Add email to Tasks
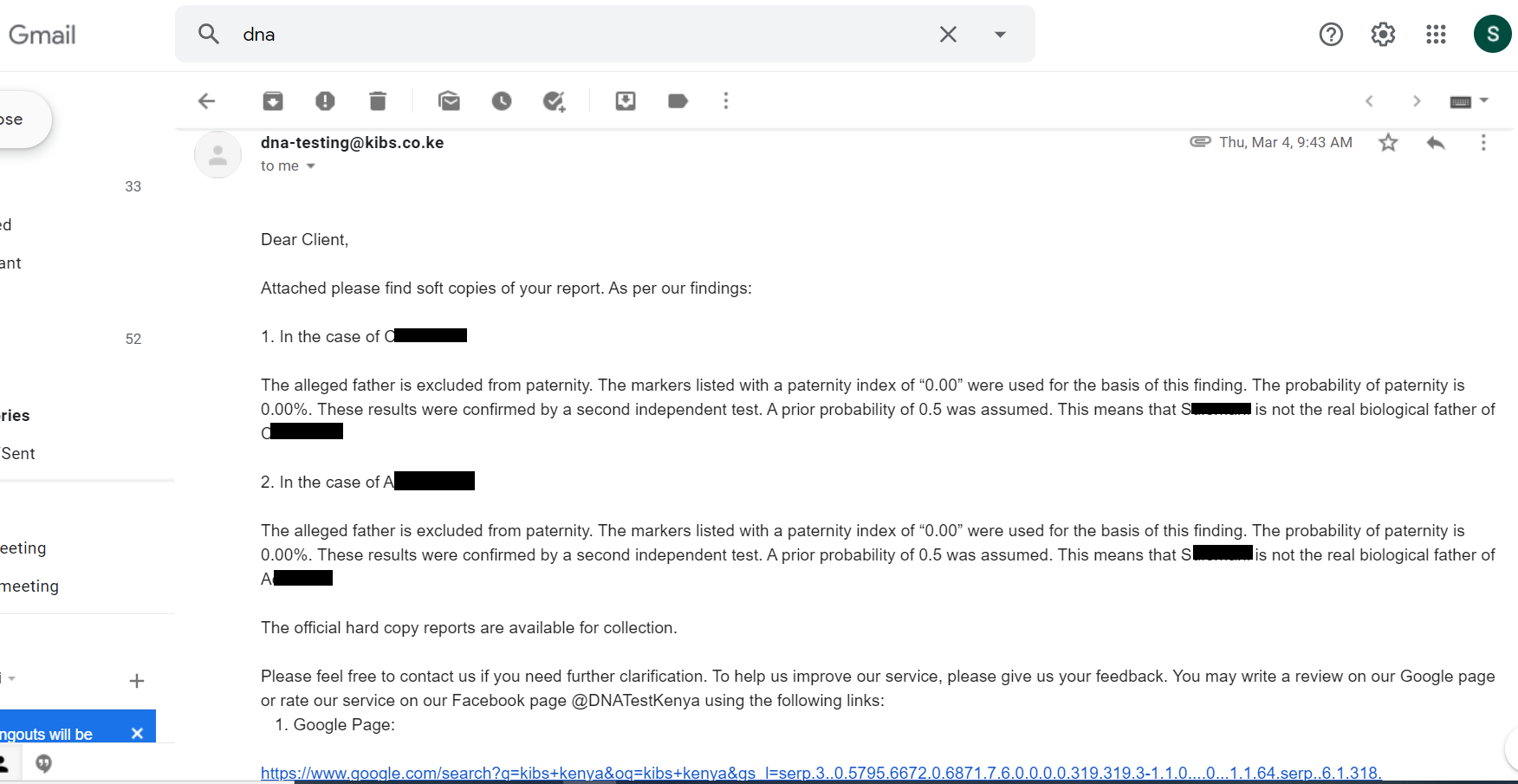The height and width of the screenshot is (784, 1518). [555, 101]
